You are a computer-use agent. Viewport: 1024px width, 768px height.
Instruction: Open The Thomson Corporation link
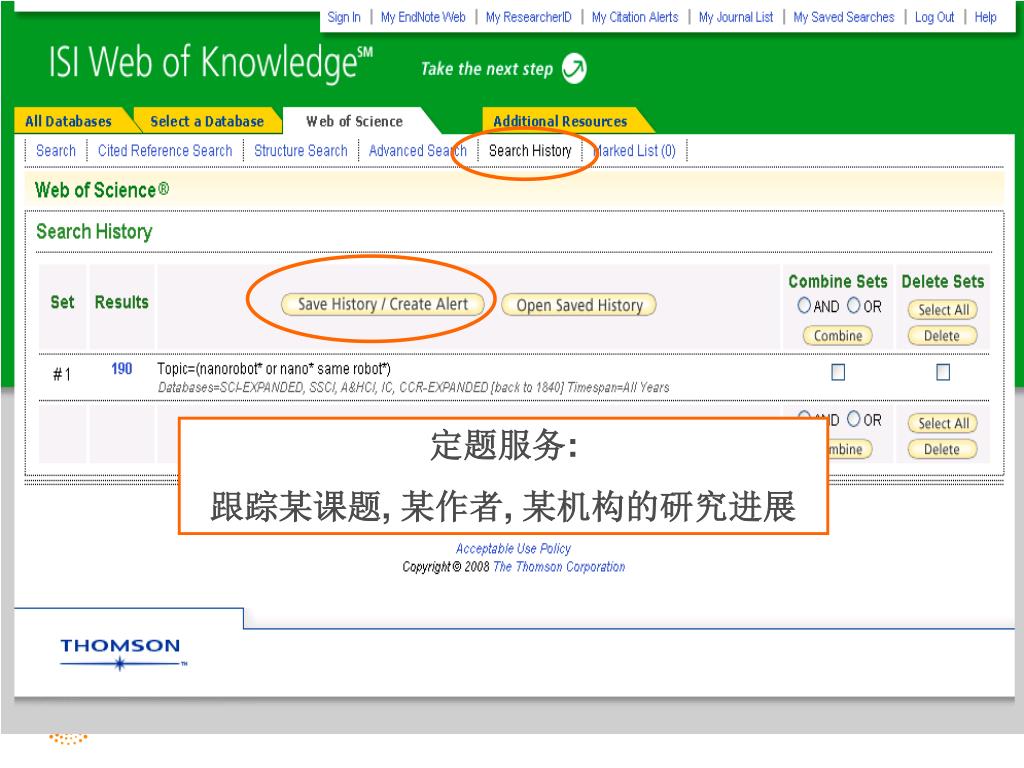[559, 567]
